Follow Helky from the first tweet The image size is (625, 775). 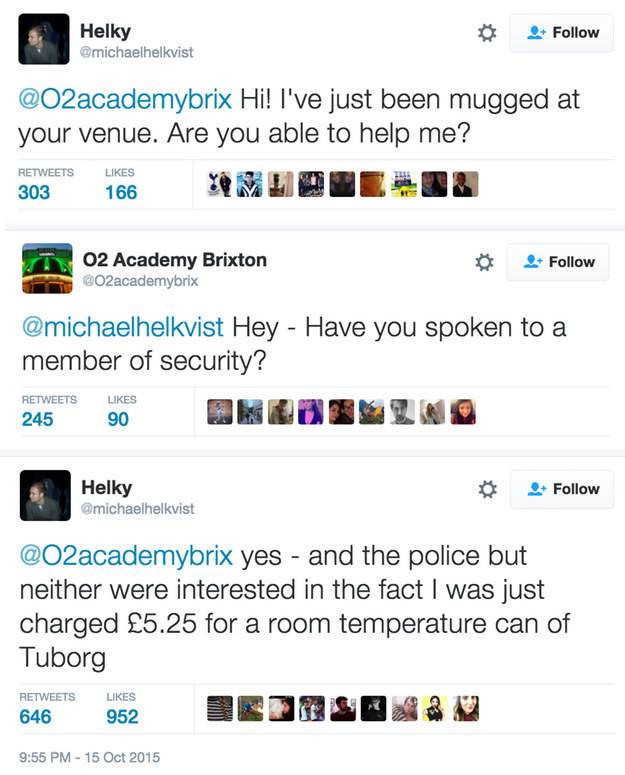point(562,33)
